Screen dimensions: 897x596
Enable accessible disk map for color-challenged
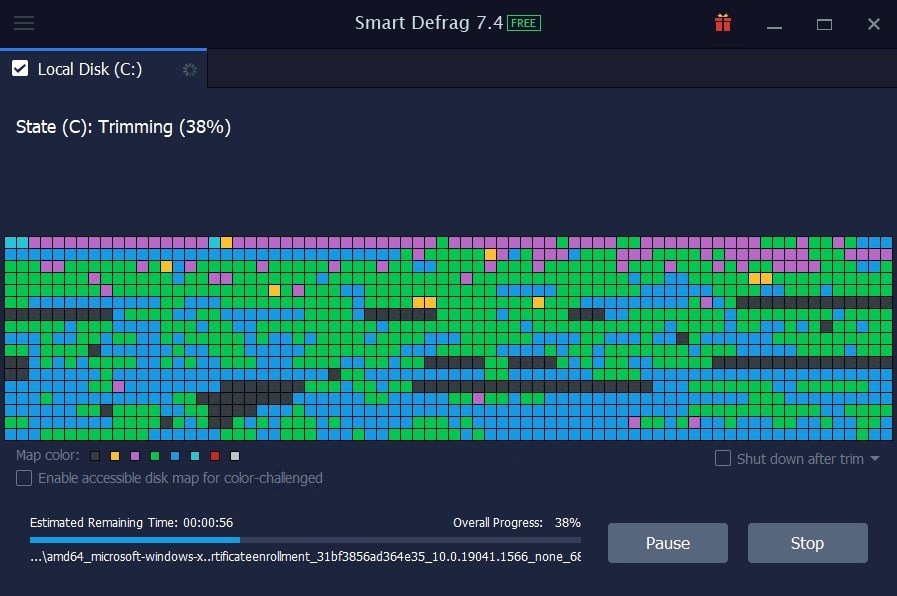pos(24,478)
